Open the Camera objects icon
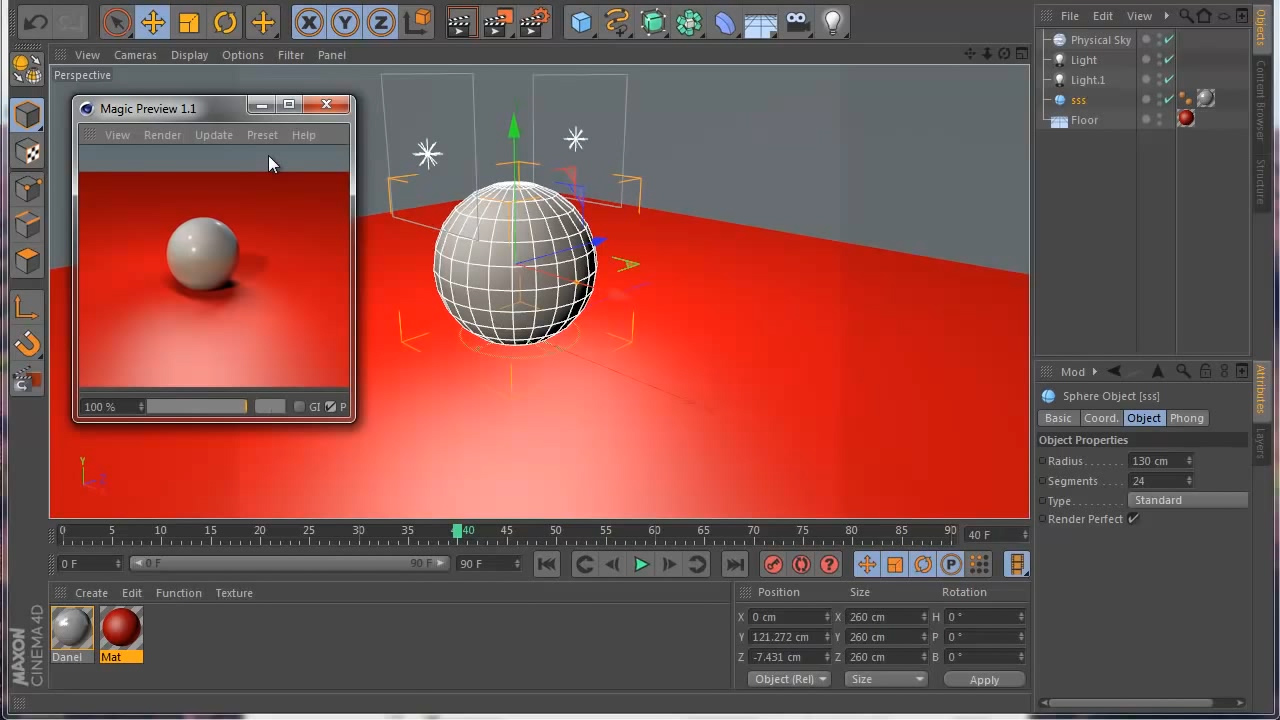This screenshot has height=720, width=1280. point(797,22)
